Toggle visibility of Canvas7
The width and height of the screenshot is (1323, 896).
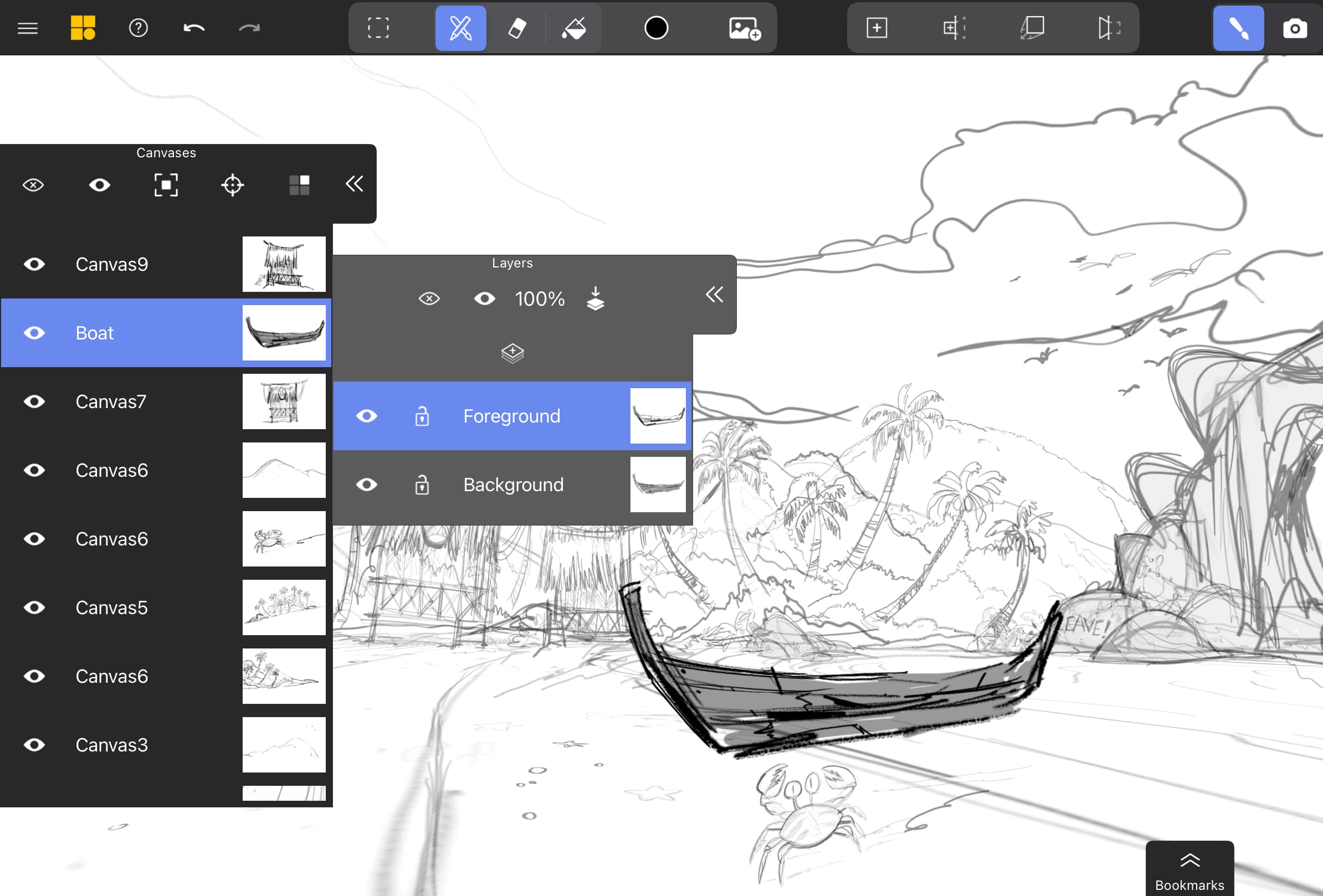click(34, 401)
